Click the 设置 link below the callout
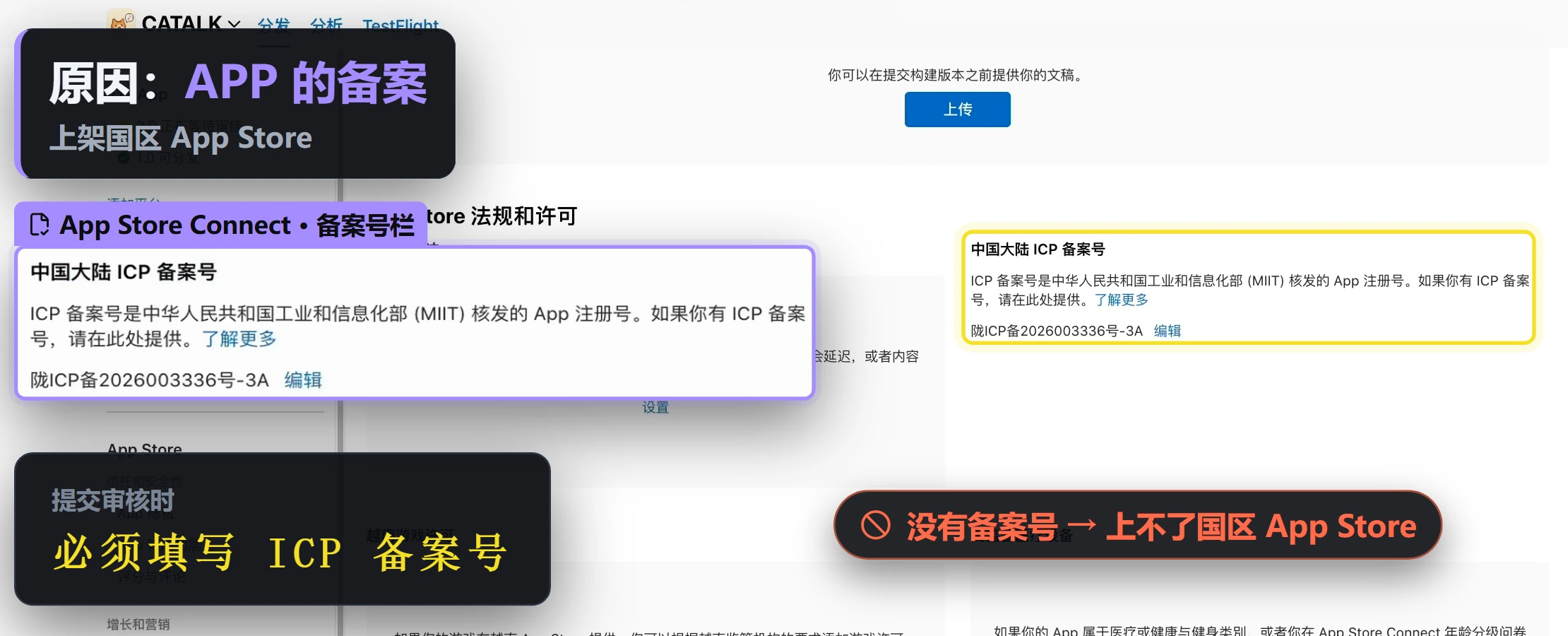Viewport: 1568px width, 636px height. coord(655,407)
